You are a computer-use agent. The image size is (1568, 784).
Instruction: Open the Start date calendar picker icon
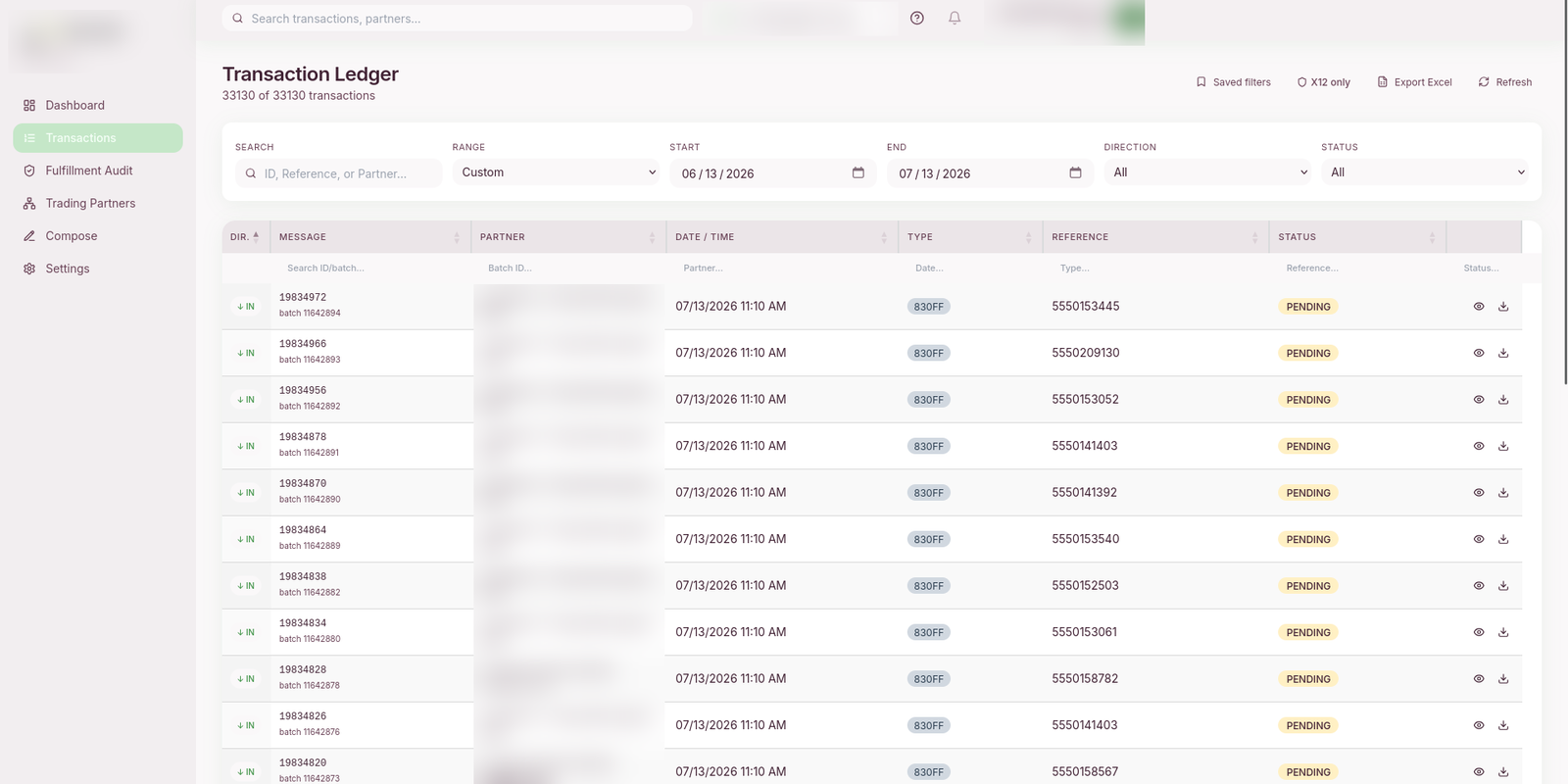pyautogui.click(x=858, y=172)
